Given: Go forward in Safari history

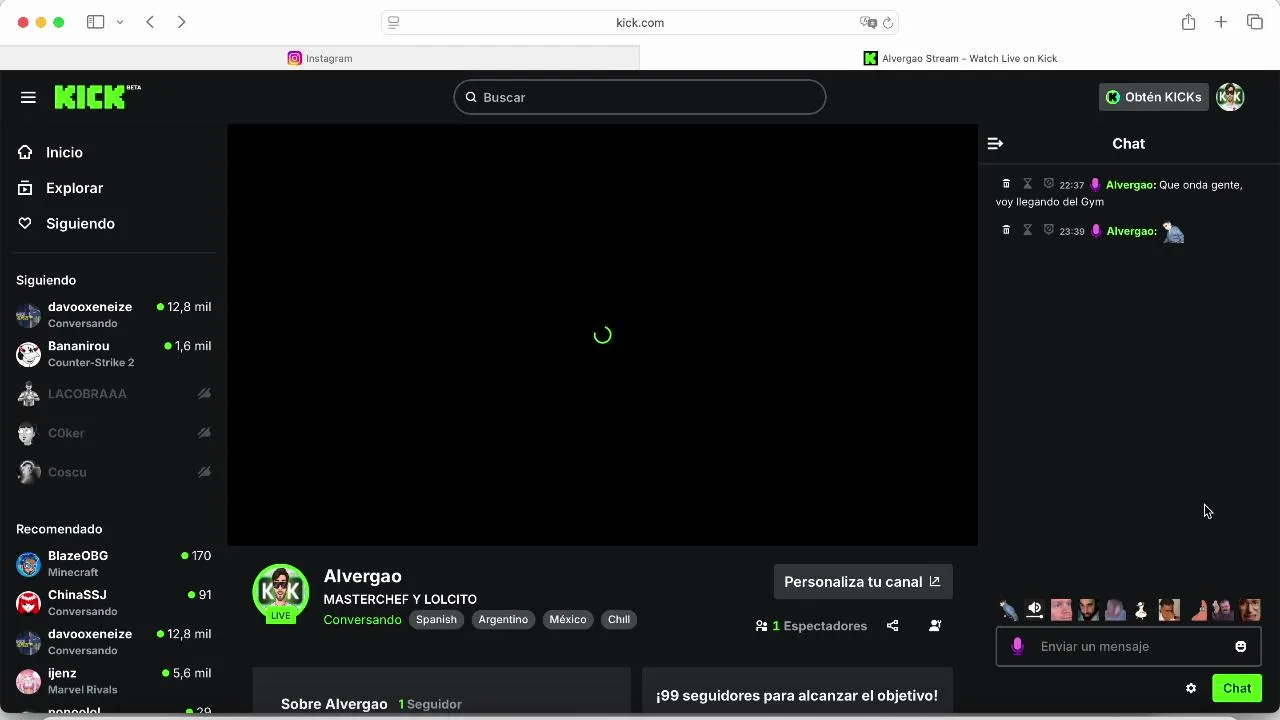Looking at the screenshot, I should [181, 22].
